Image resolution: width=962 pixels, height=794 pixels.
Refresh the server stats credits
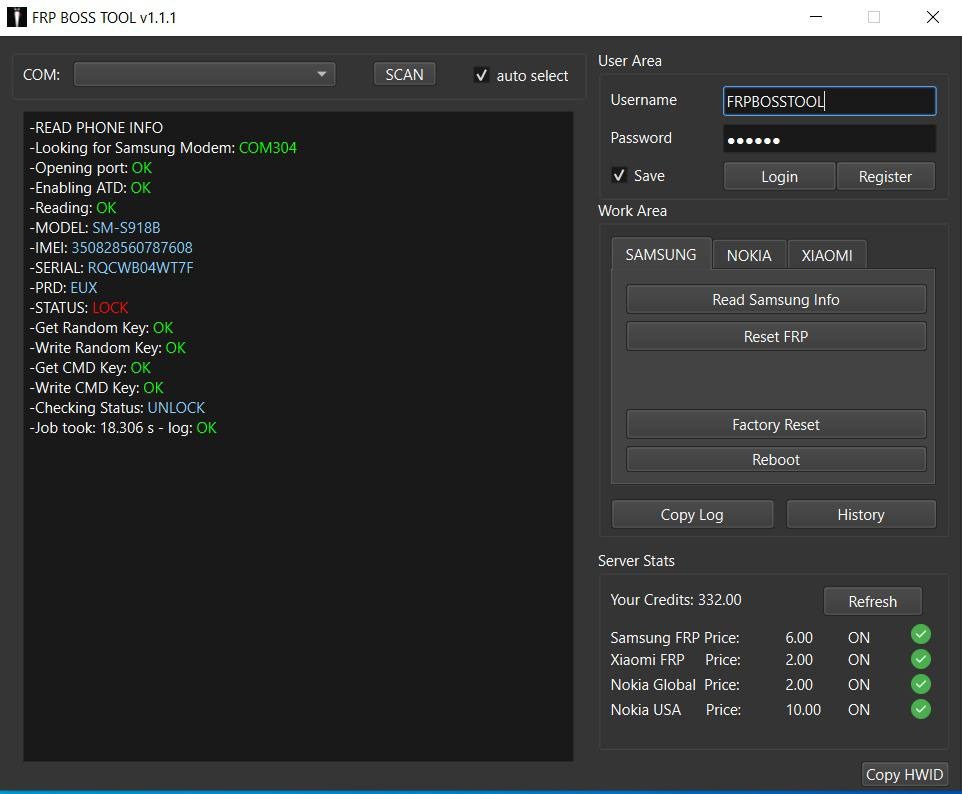(x=872, y=601)
